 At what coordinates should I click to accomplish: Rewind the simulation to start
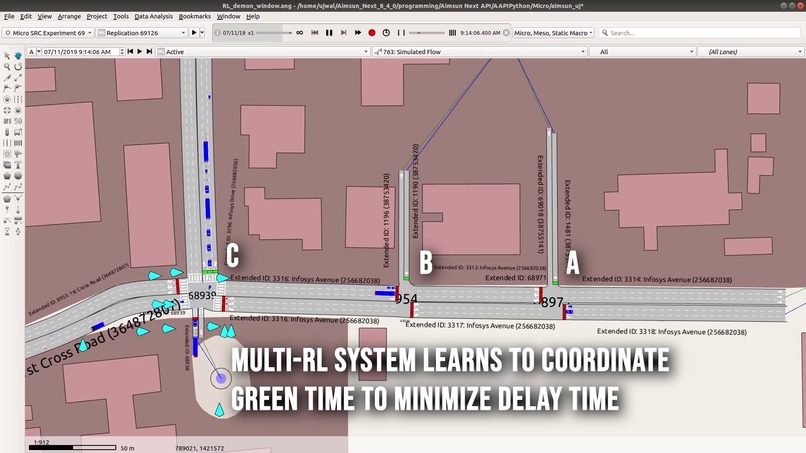(x=315, y=32)
